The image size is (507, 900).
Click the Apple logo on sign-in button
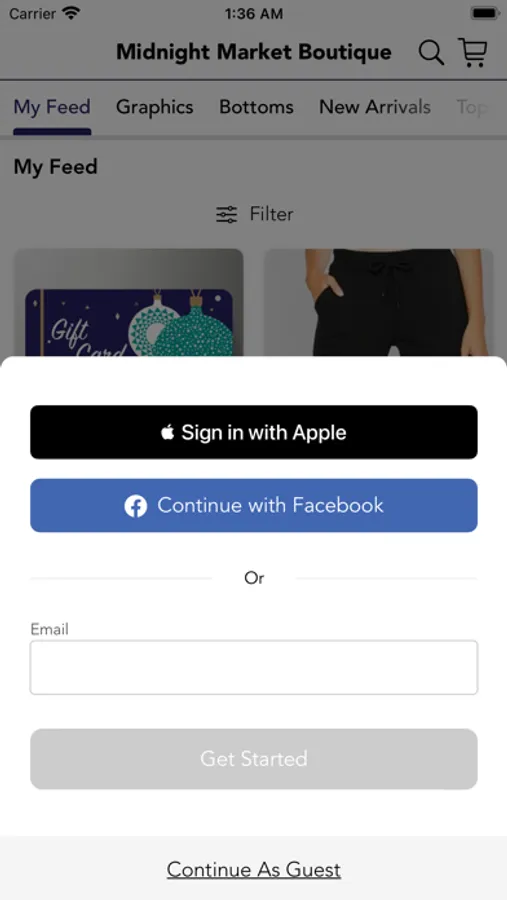tap(168, 432)
